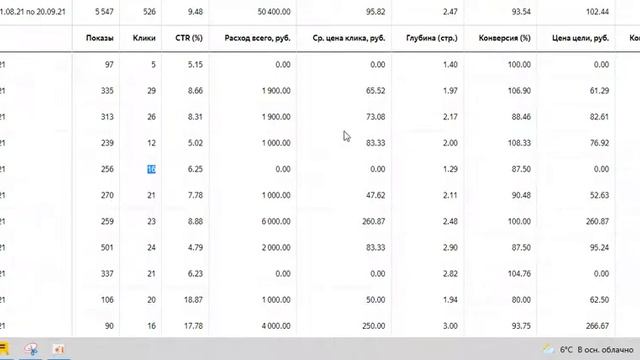Click the impressions cell '337'

click(107, 273)
